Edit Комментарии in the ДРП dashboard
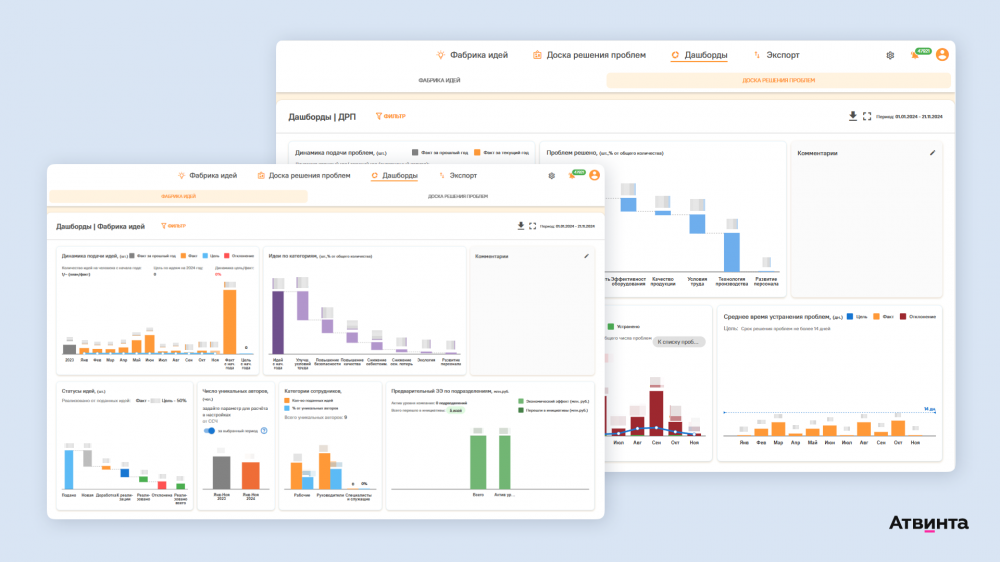 pos(932,153)
